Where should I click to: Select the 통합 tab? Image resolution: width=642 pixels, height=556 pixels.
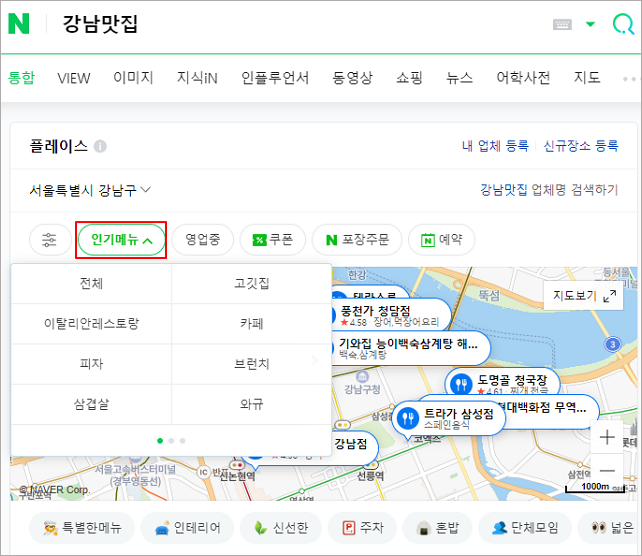click(x=22, y=77)
